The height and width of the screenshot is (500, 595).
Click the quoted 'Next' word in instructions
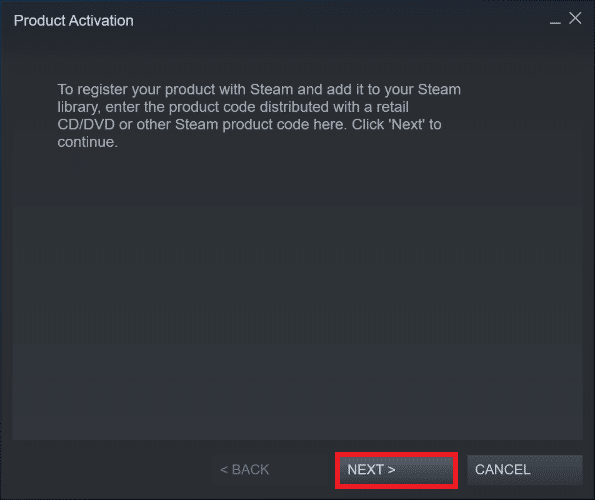[406, 124]
